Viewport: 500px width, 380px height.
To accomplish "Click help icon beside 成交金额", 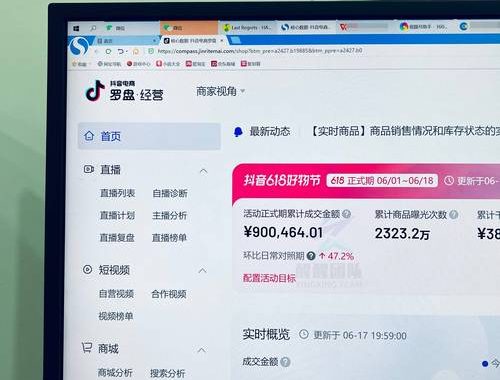I will 285,362.
